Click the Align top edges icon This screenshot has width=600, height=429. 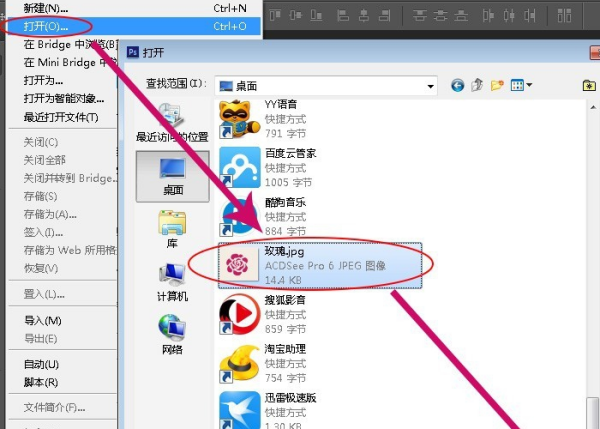[x=275, y=15]
